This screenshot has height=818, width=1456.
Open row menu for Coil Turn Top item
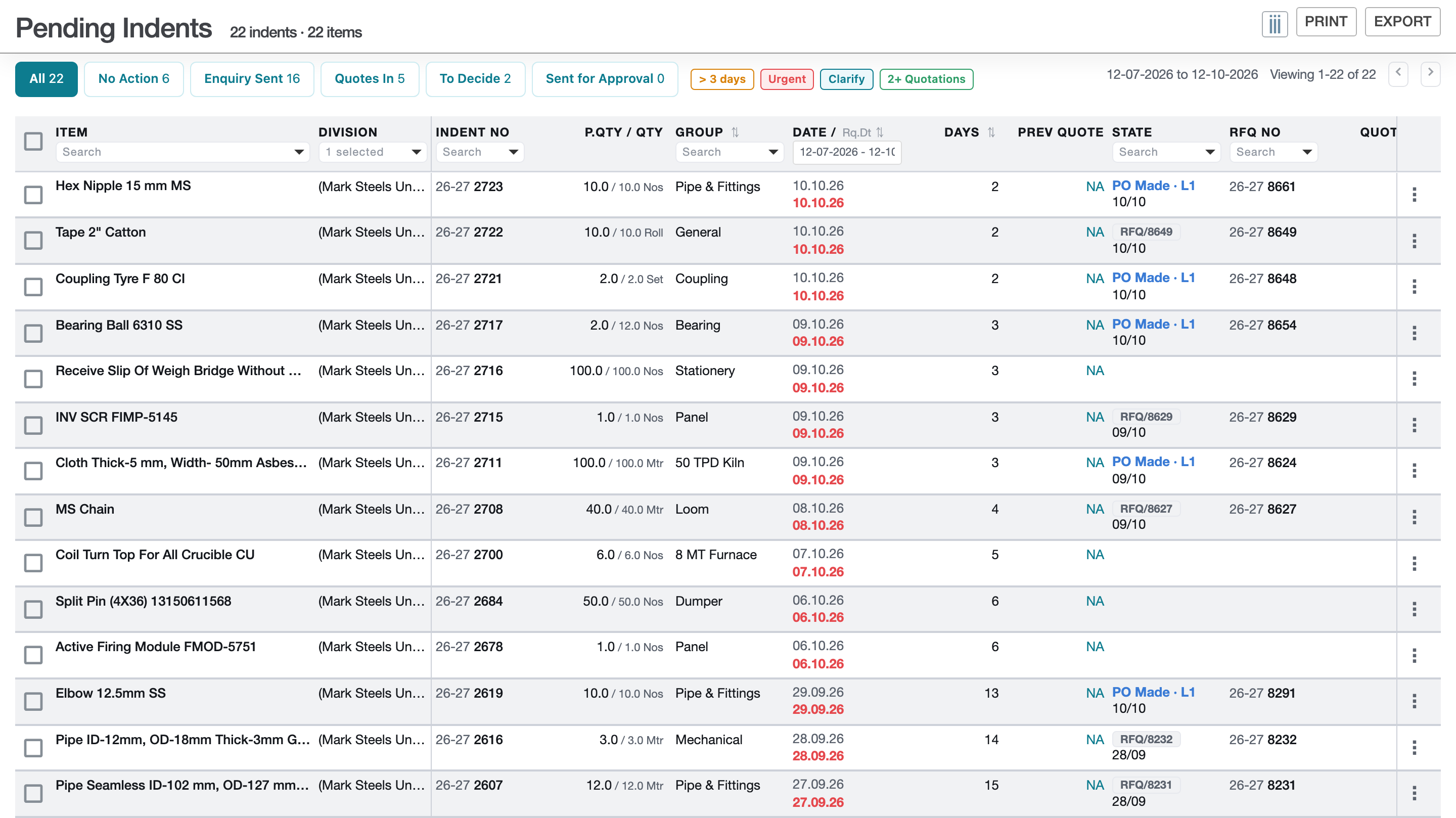(1414, 563)
